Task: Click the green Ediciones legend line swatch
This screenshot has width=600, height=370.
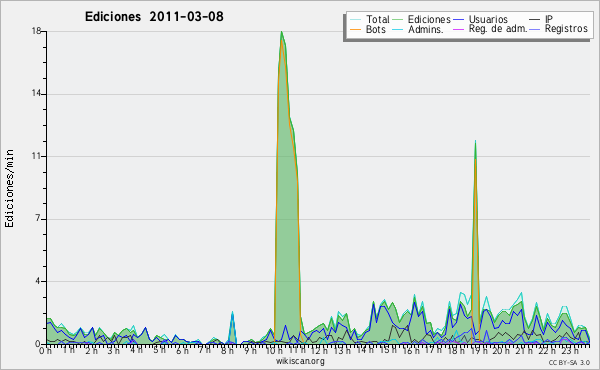Action: [x=398, y=19]
